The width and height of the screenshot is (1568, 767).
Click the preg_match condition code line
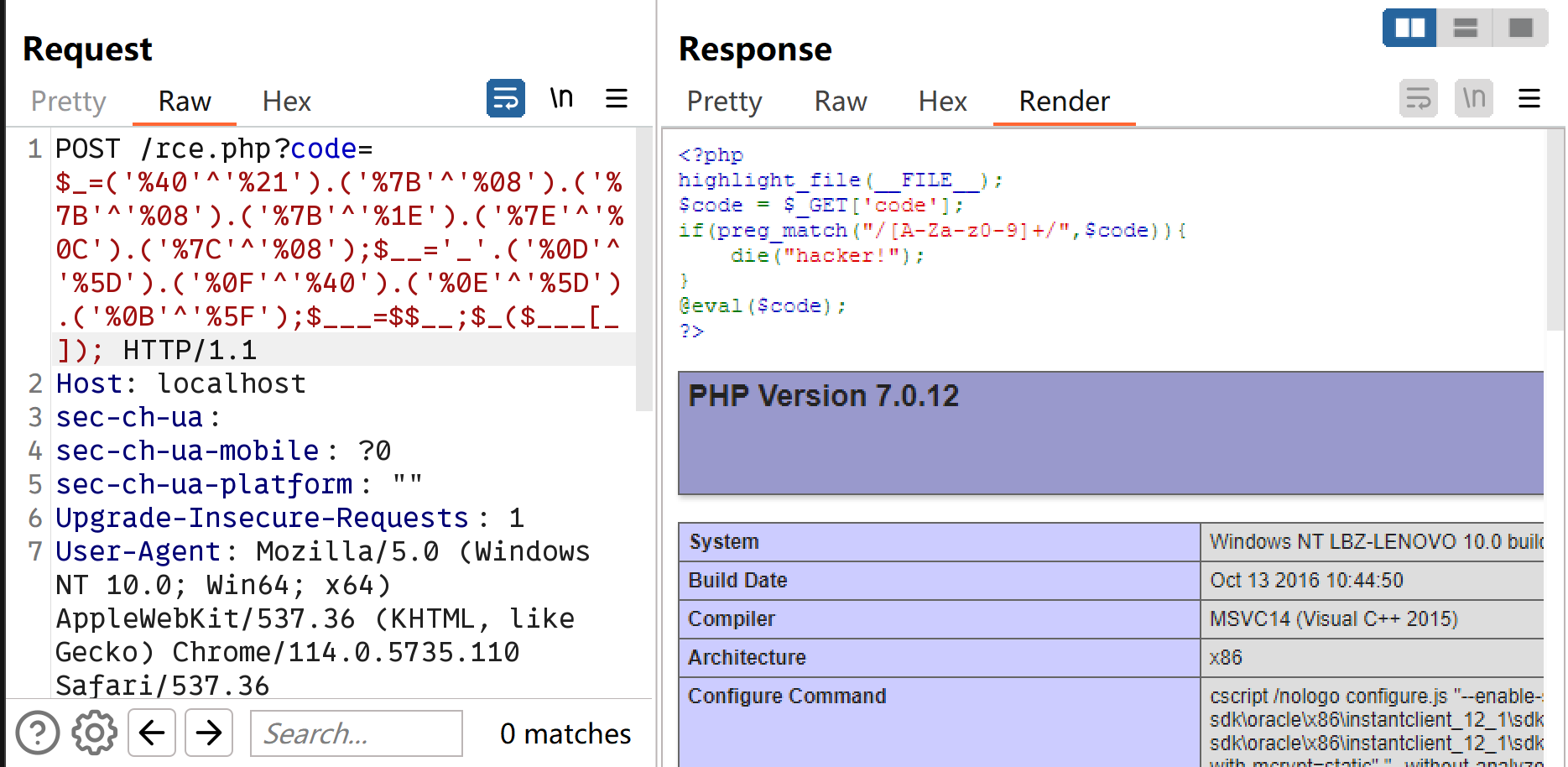(x=933, y=231)
